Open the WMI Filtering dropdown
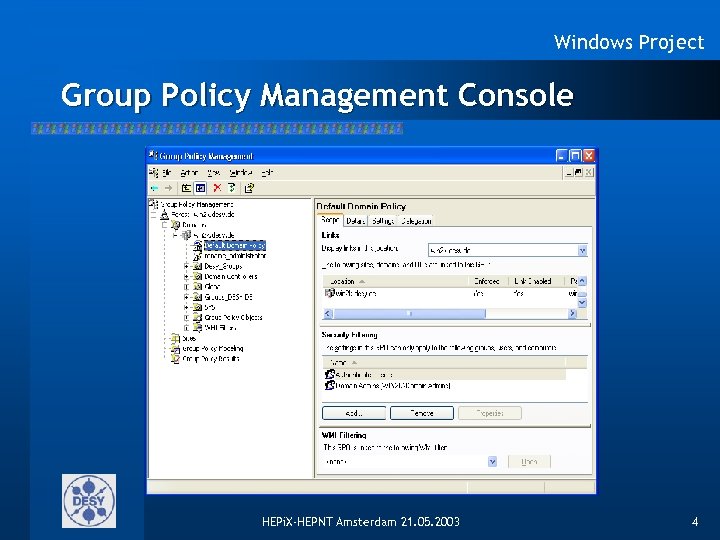 pyautogui.click(x=492, y=461)
